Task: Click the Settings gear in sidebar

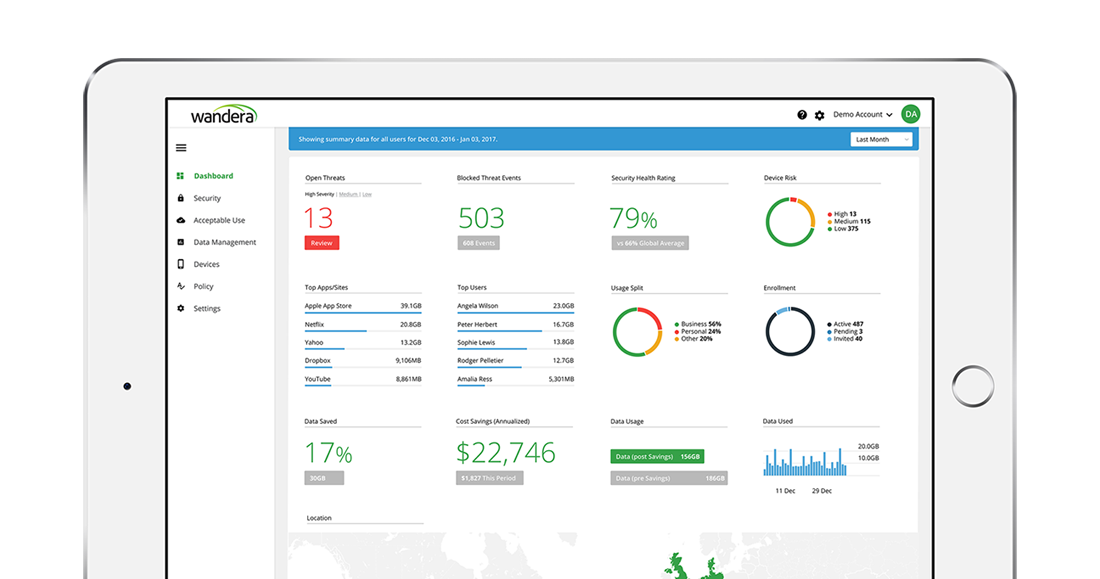Action: (180, 308)
